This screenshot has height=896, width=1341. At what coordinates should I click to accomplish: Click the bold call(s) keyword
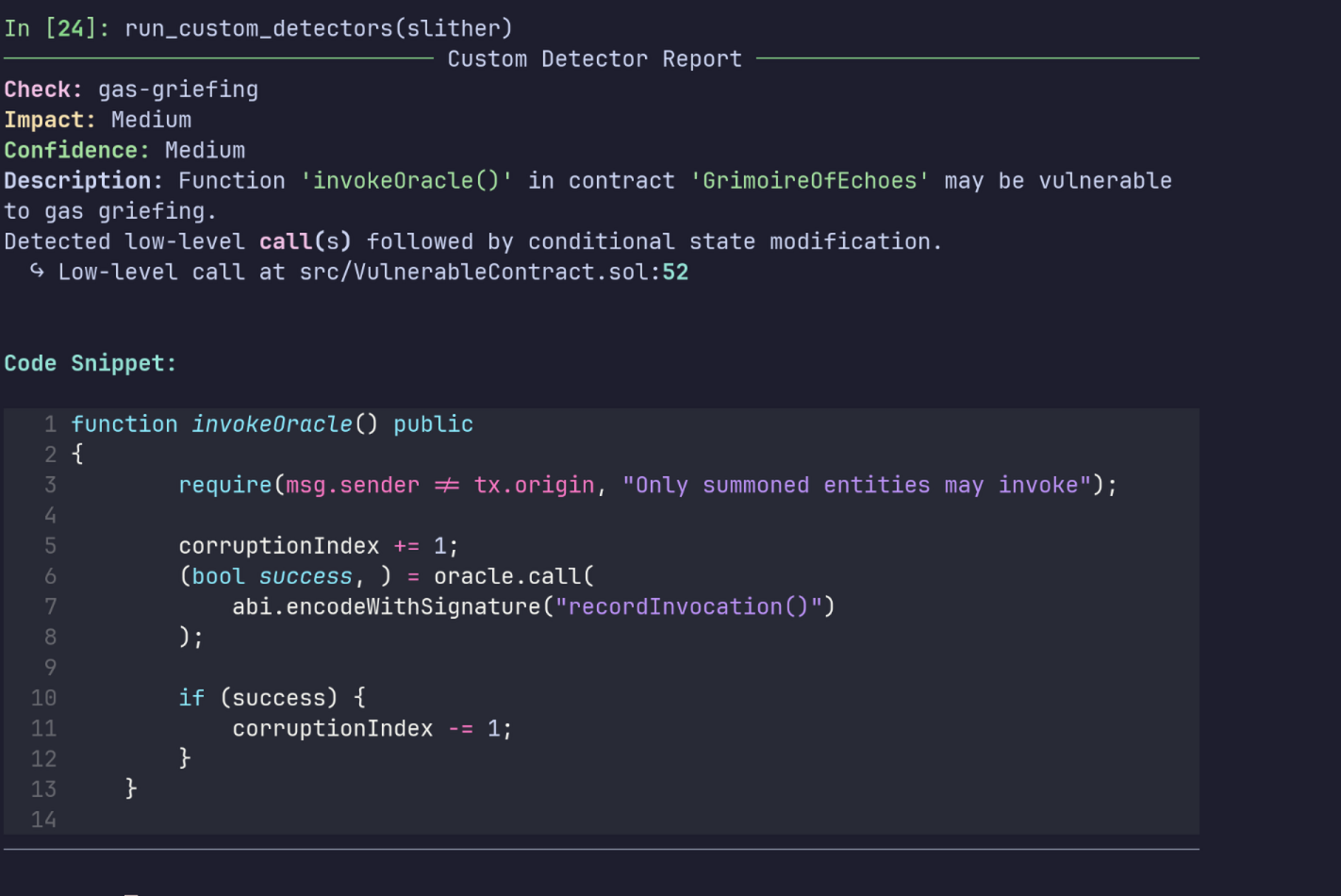tap(305, 242)
